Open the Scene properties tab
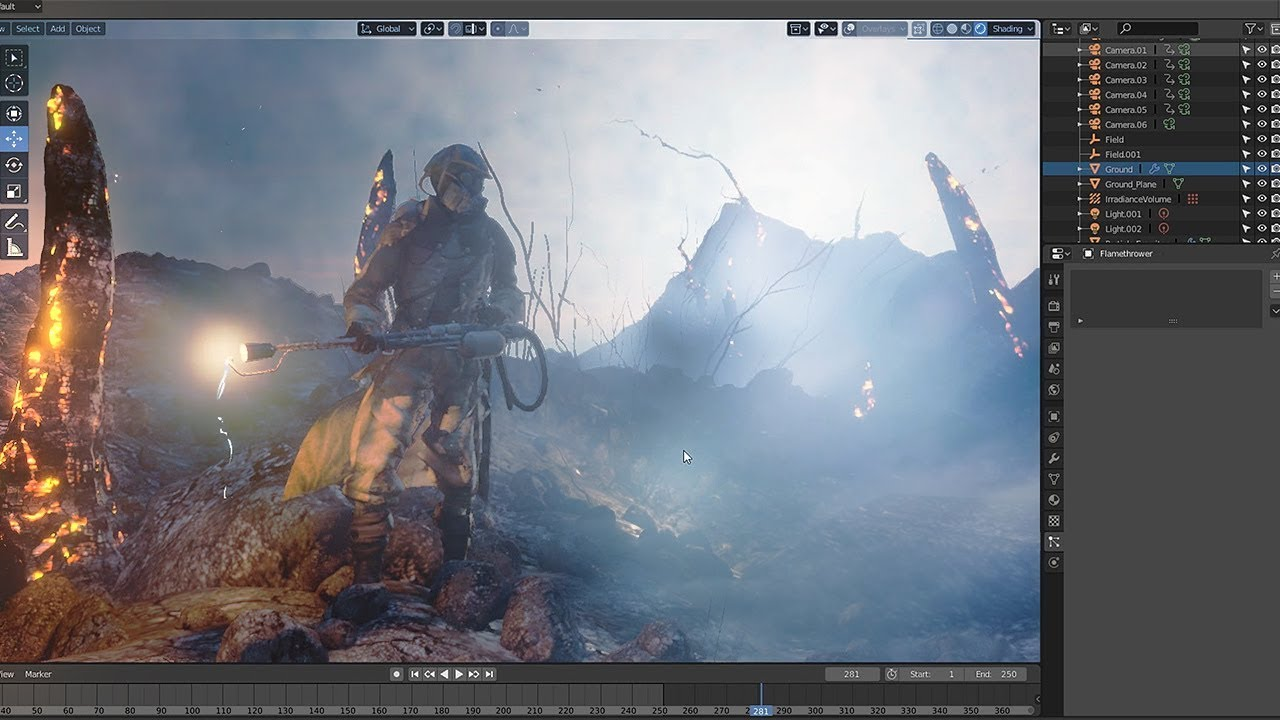This screenshot has height=720, width=1280. pos(1054,369)
